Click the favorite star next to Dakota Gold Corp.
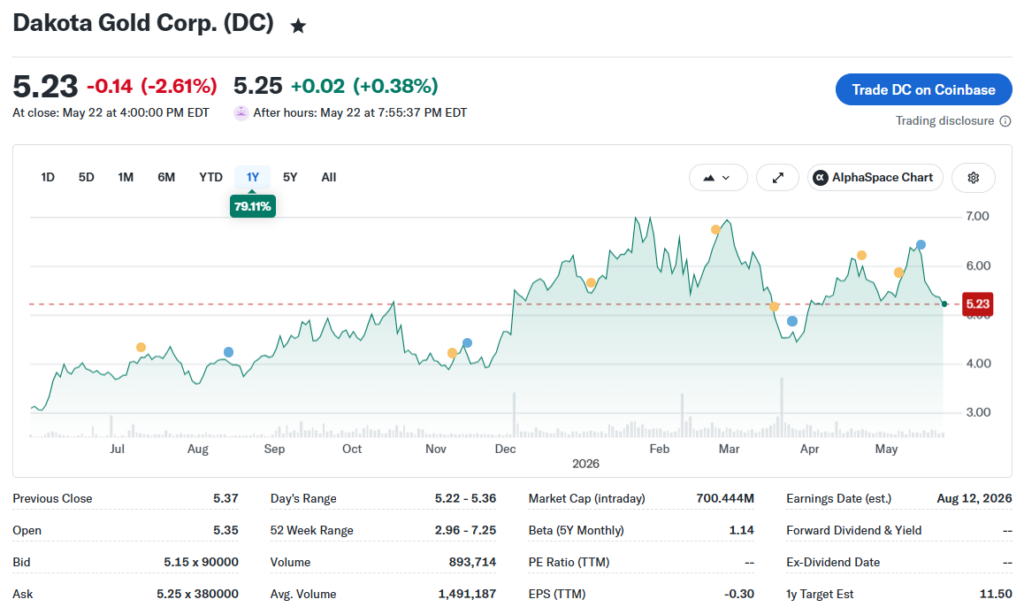1024x615 pixels. [298, 26]
